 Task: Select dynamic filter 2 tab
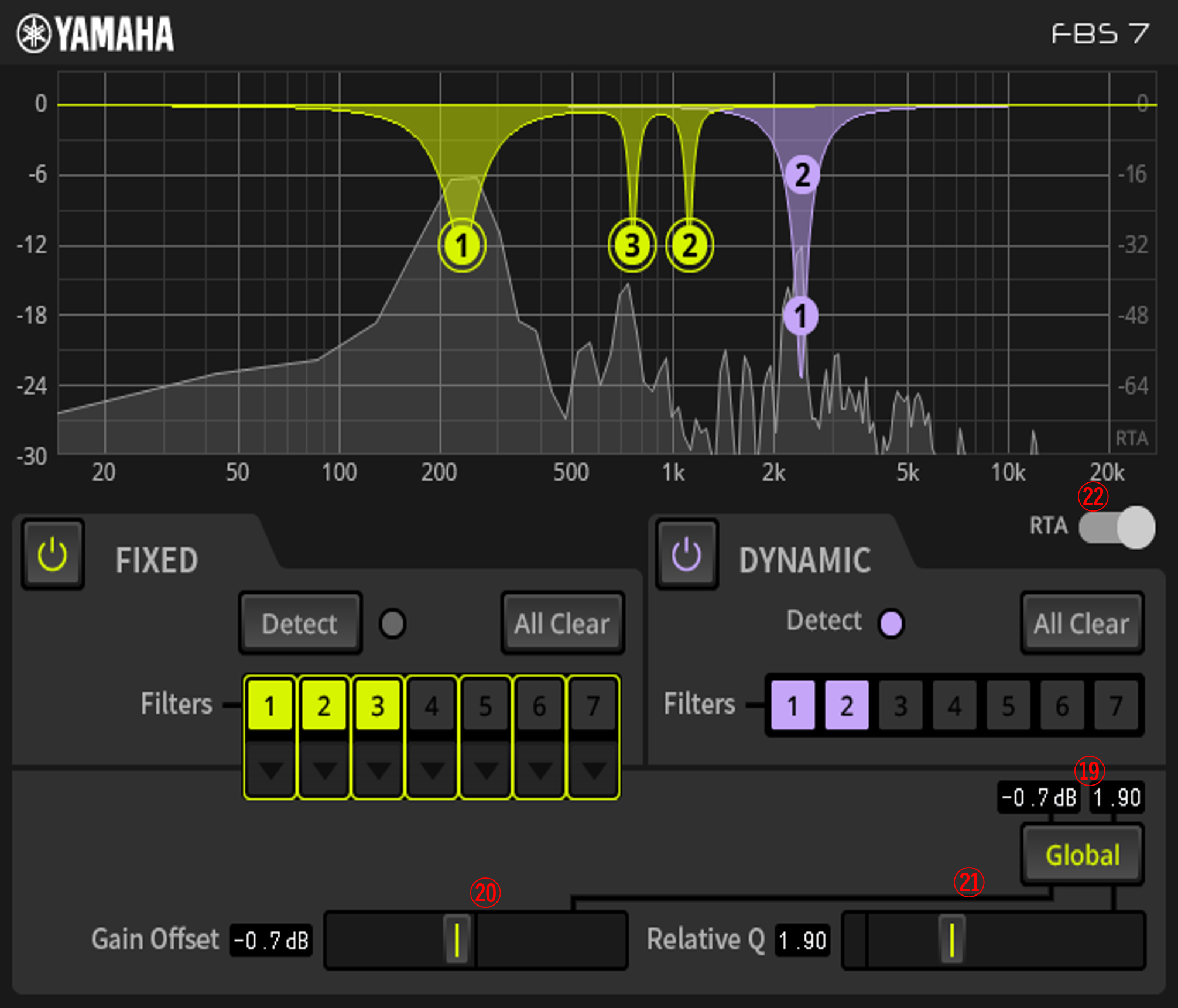(x=846, y=706)
